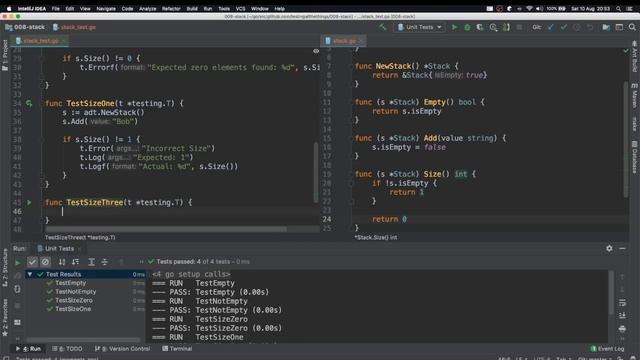The image size is (640, 360).
Task: Show Git history clock icon
Action: click(577, 27)
